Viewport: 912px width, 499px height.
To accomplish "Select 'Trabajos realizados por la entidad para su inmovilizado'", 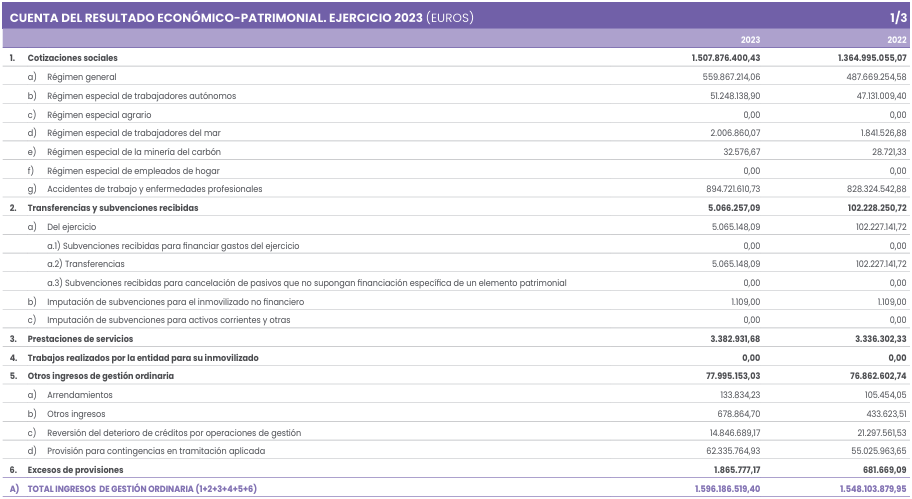I will [x=143, y=358].
